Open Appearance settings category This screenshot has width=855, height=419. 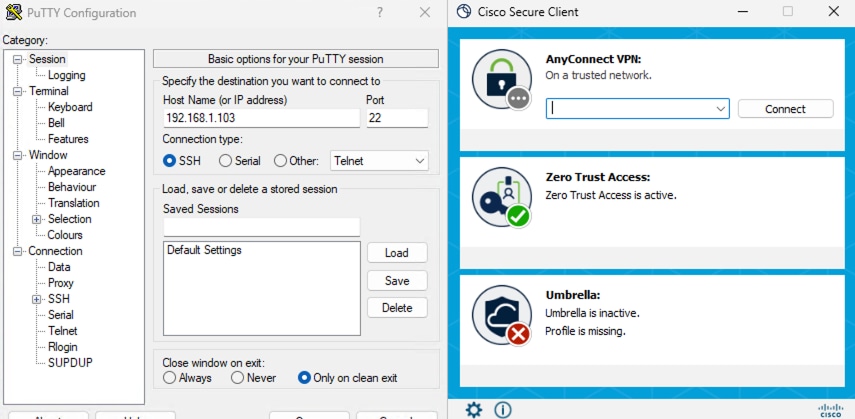click(76, 171)
